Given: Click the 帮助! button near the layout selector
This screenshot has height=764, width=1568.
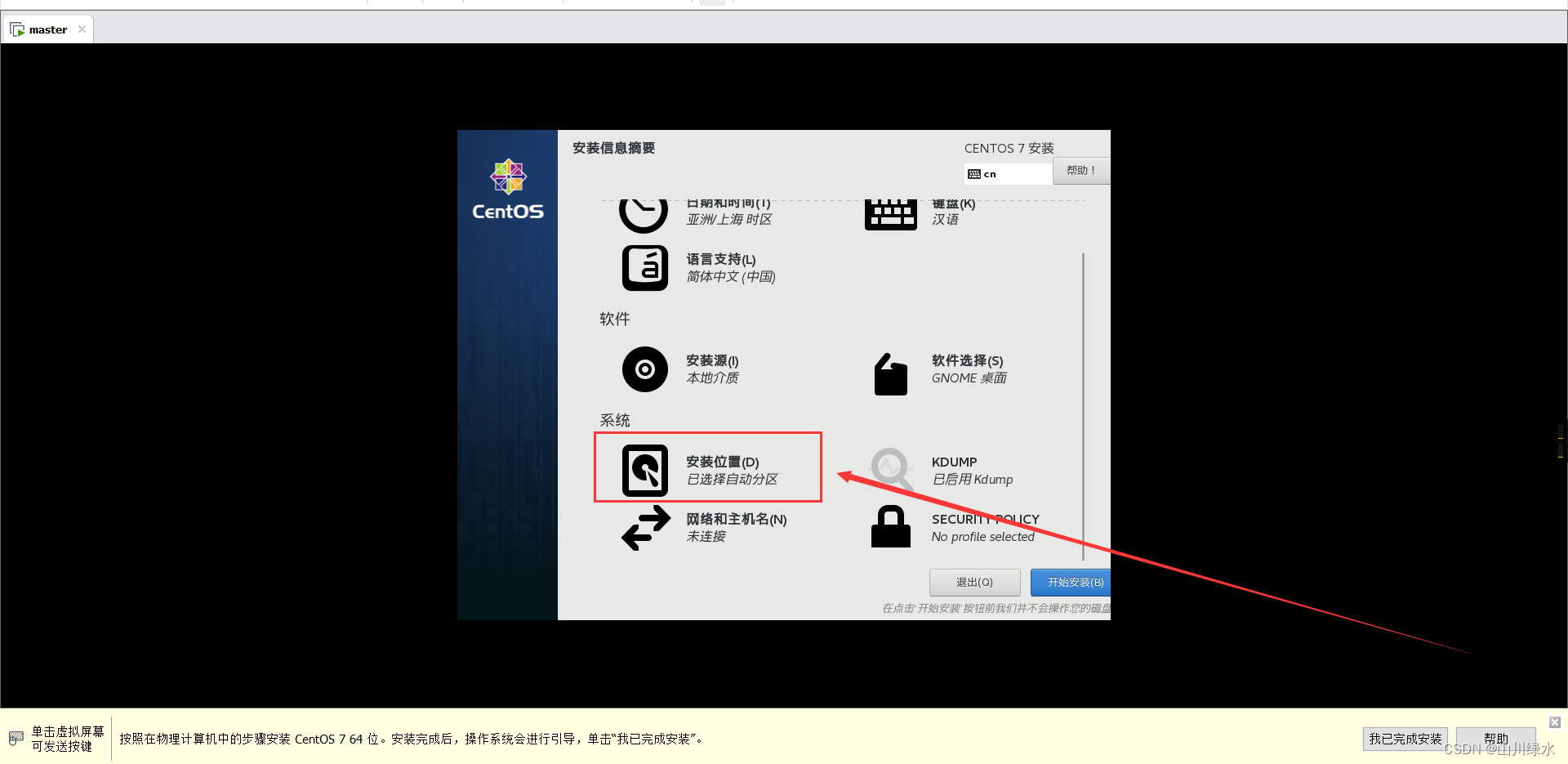Looking at the screenshot, I should [1080, 170].
